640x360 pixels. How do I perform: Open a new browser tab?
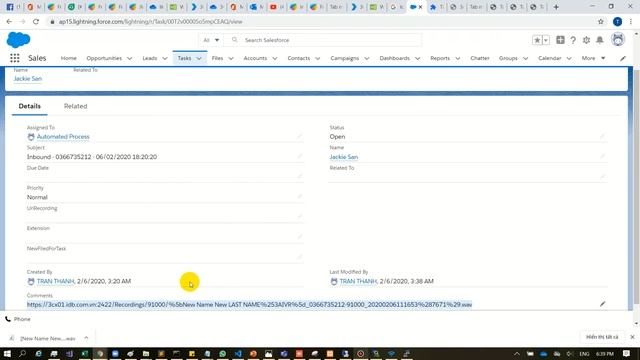click(x=556, y=7)
